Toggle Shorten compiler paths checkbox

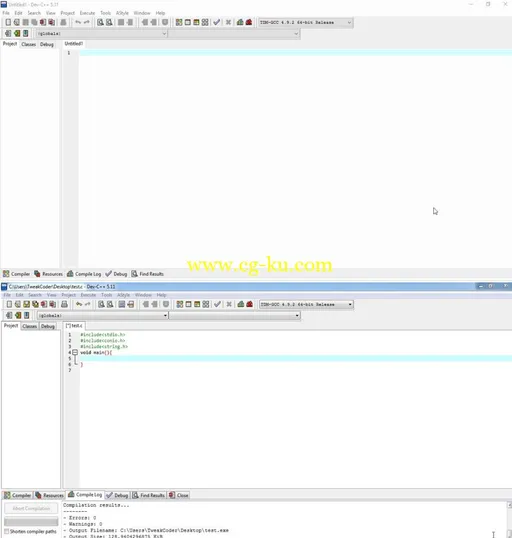click(x=6, y=531)
